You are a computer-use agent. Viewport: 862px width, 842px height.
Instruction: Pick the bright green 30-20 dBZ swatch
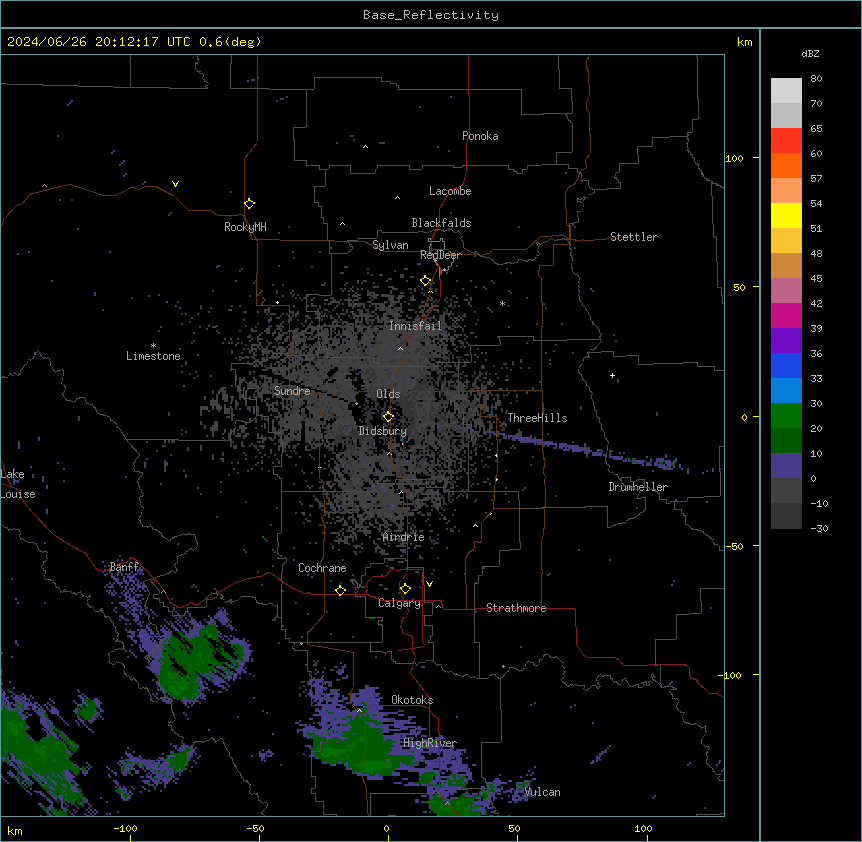pyautogui.click(x=786, y=416)
